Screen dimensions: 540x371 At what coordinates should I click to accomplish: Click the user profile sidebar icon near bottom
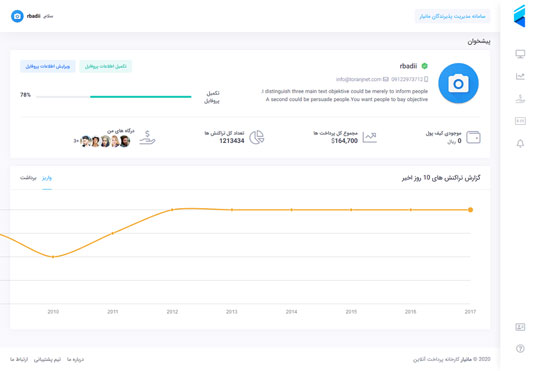pos(520,327)
